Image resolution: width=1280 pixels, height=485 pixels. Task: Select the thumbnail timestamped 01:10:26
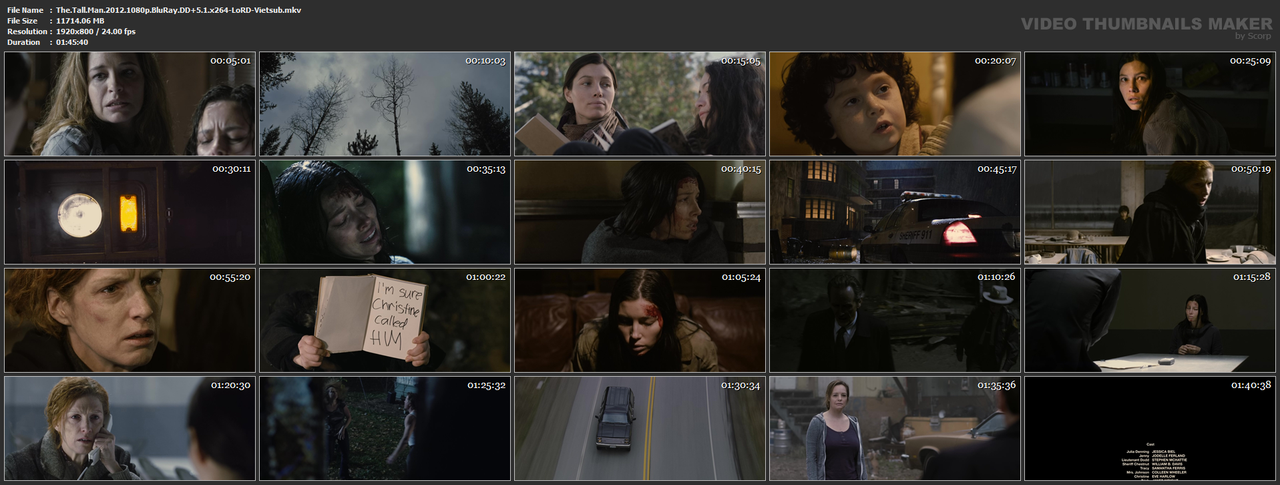[895, 319]
